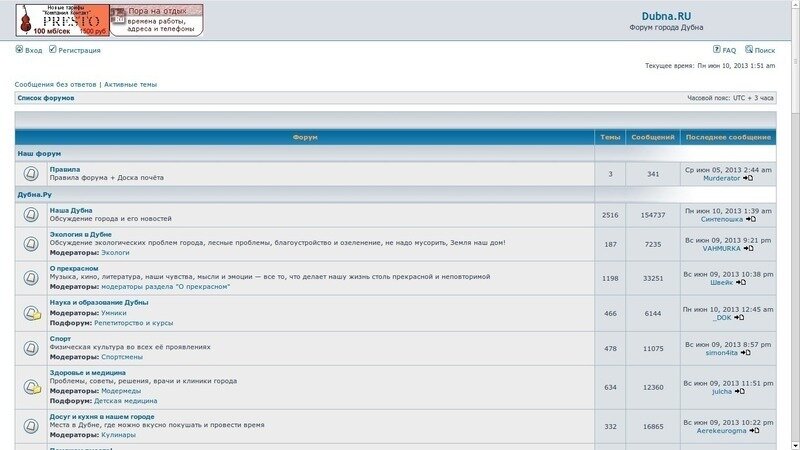
Task: Click the FAQ question mark icon
Action: pyautogui.click(x=717, y=49)
